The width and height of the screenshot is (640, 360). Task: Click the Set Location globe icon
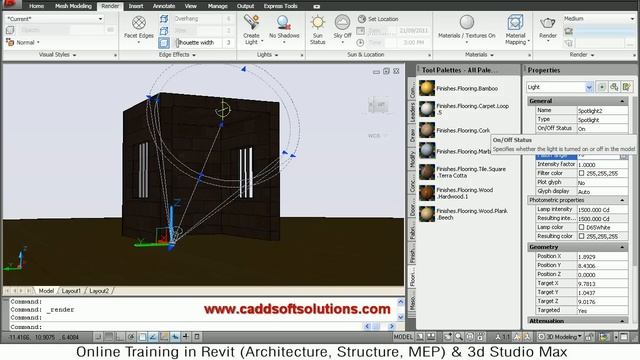click(x=362, y=19)
